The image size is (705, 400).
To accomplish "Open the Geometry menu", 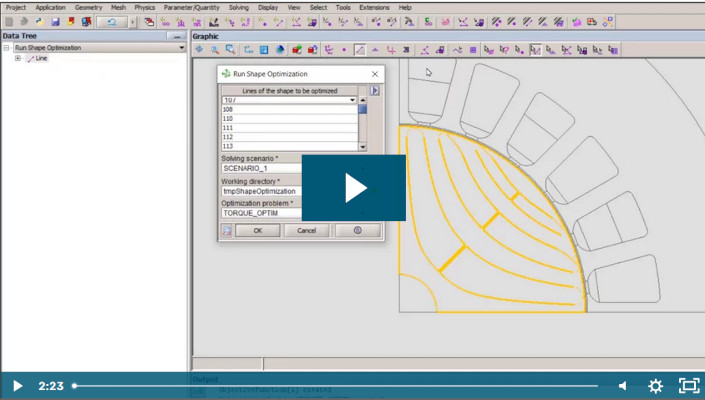I will (88, 7).
